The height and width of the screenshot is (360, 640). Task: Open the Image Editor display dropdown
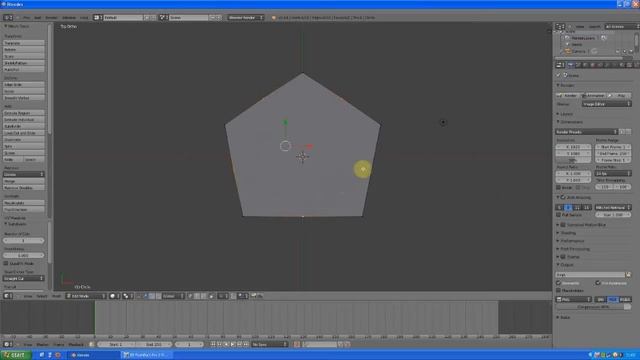click(607, 104)
